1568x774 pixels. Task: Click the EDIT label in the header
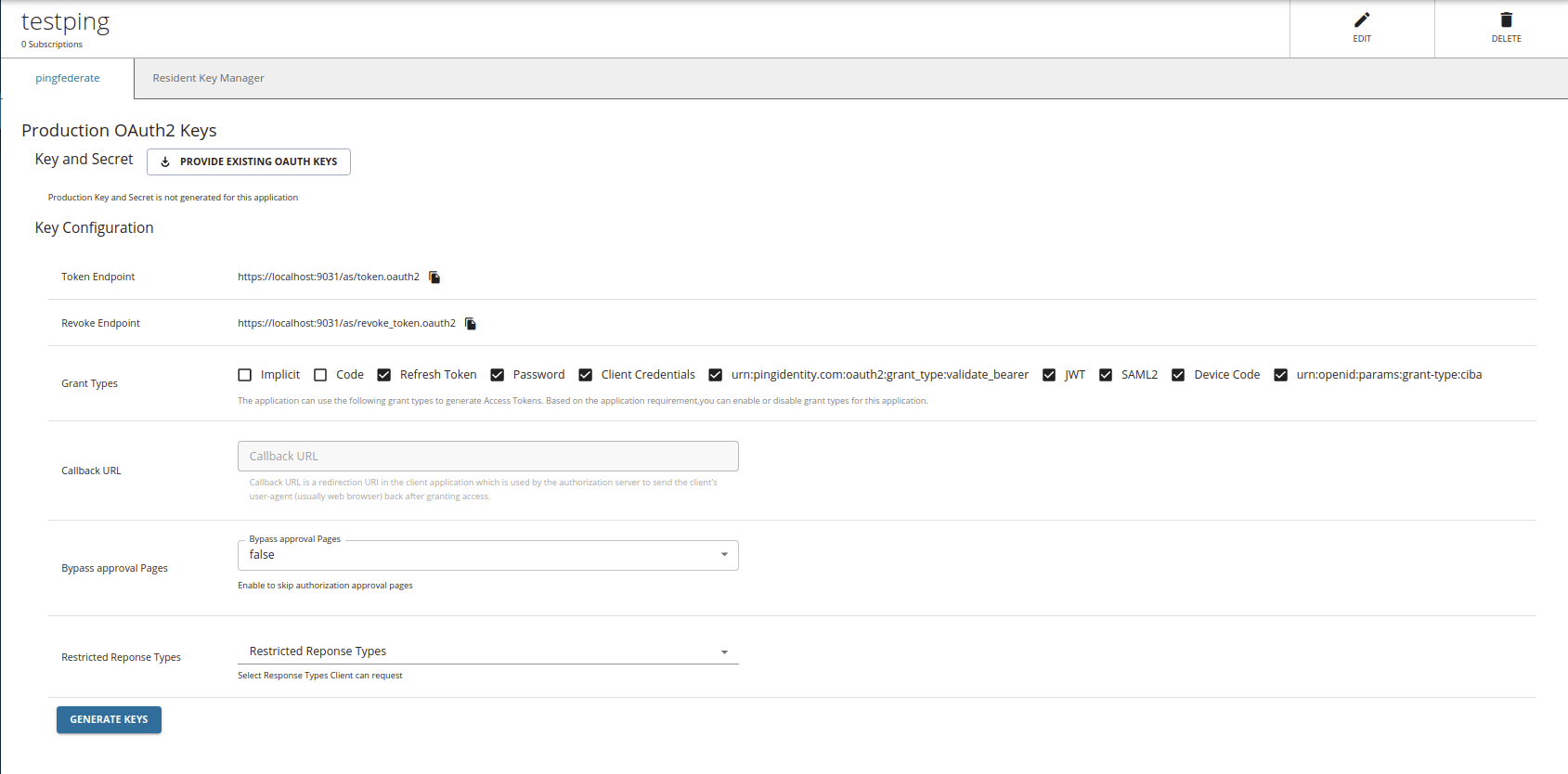[x=1362, y=39]
